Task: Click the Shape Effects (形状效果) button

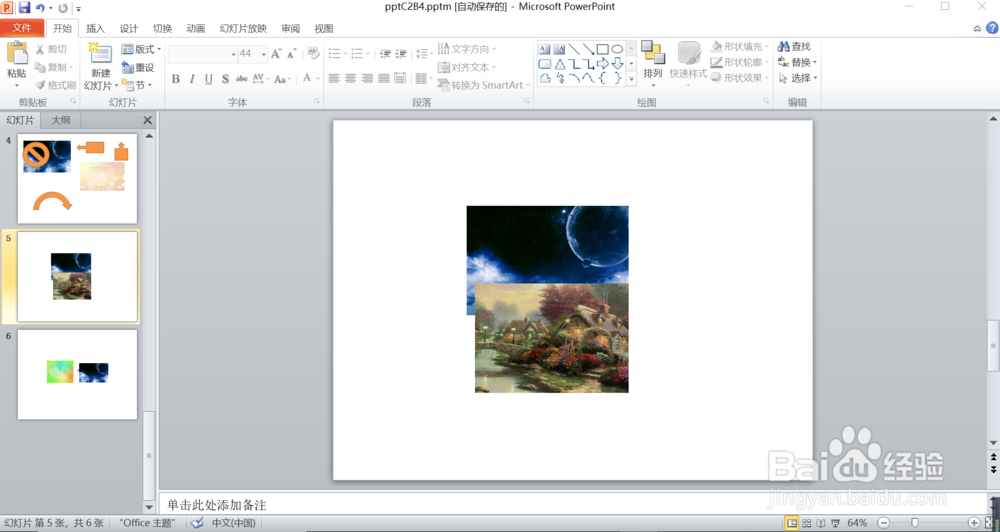Action: [x=740, y=77]
